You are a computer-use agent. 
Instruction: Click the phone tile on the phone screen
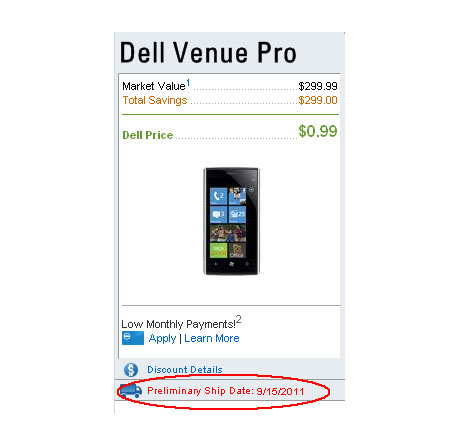pos(219,196)
